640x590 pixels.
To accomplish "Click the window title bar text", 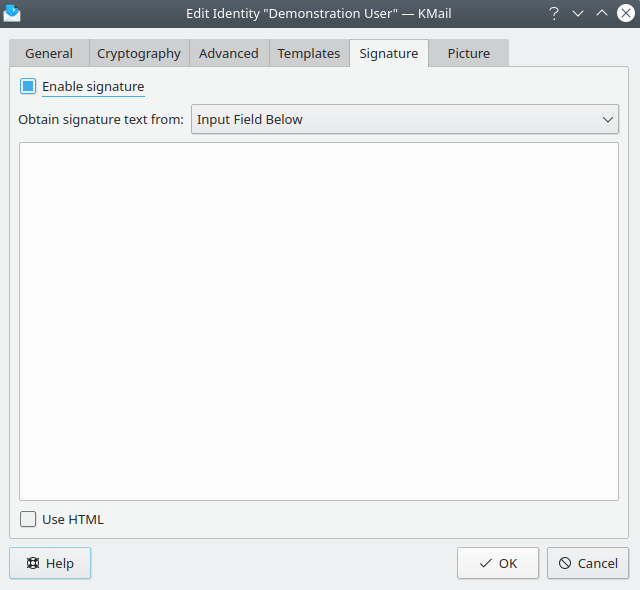I will (319, 14).
